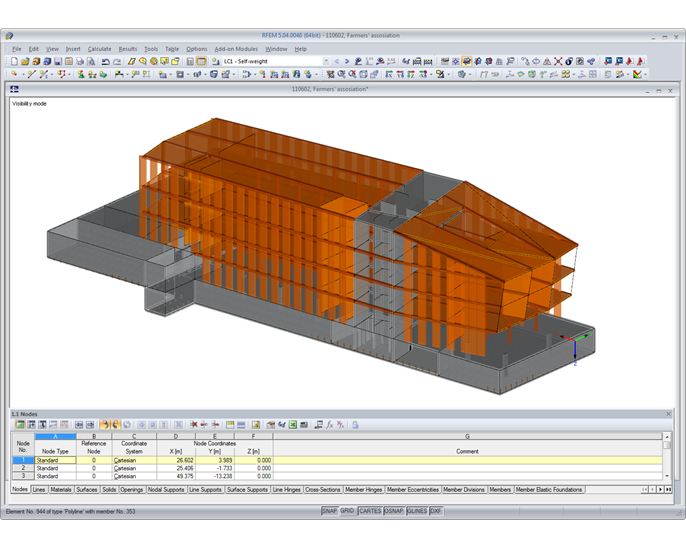Open the Print preview icon
The height and width of the screenshot is (549, 686).
coord(91,62)
